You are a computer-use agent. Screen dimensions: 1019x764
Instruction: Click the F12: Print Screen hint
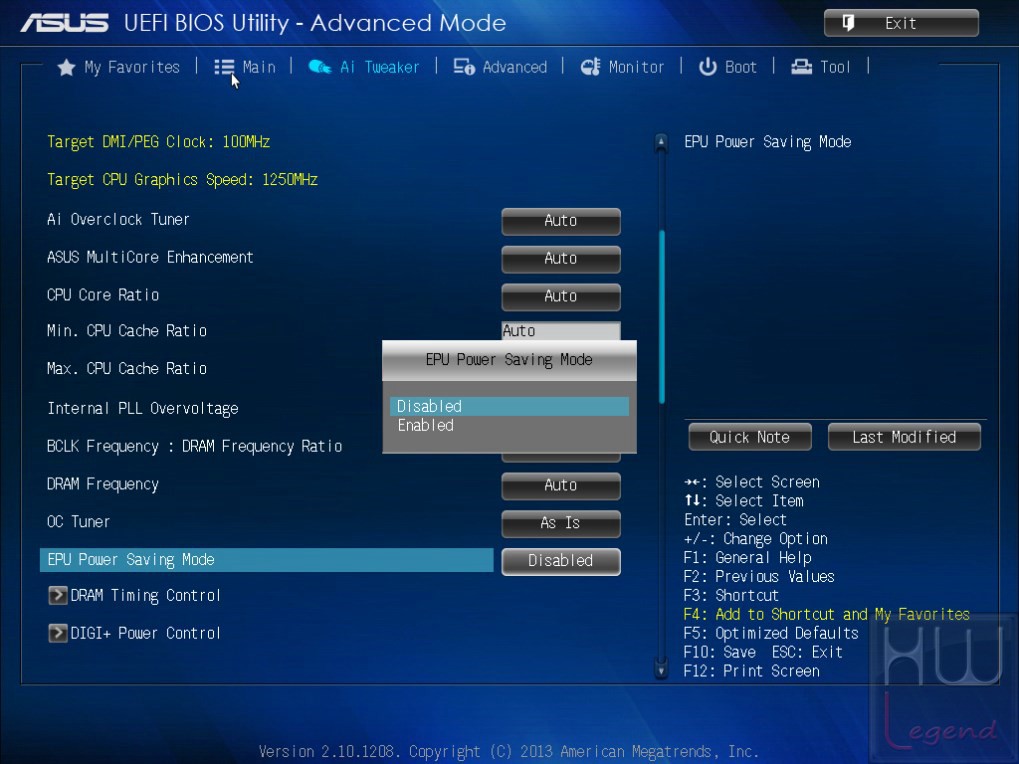coord(751,671)
